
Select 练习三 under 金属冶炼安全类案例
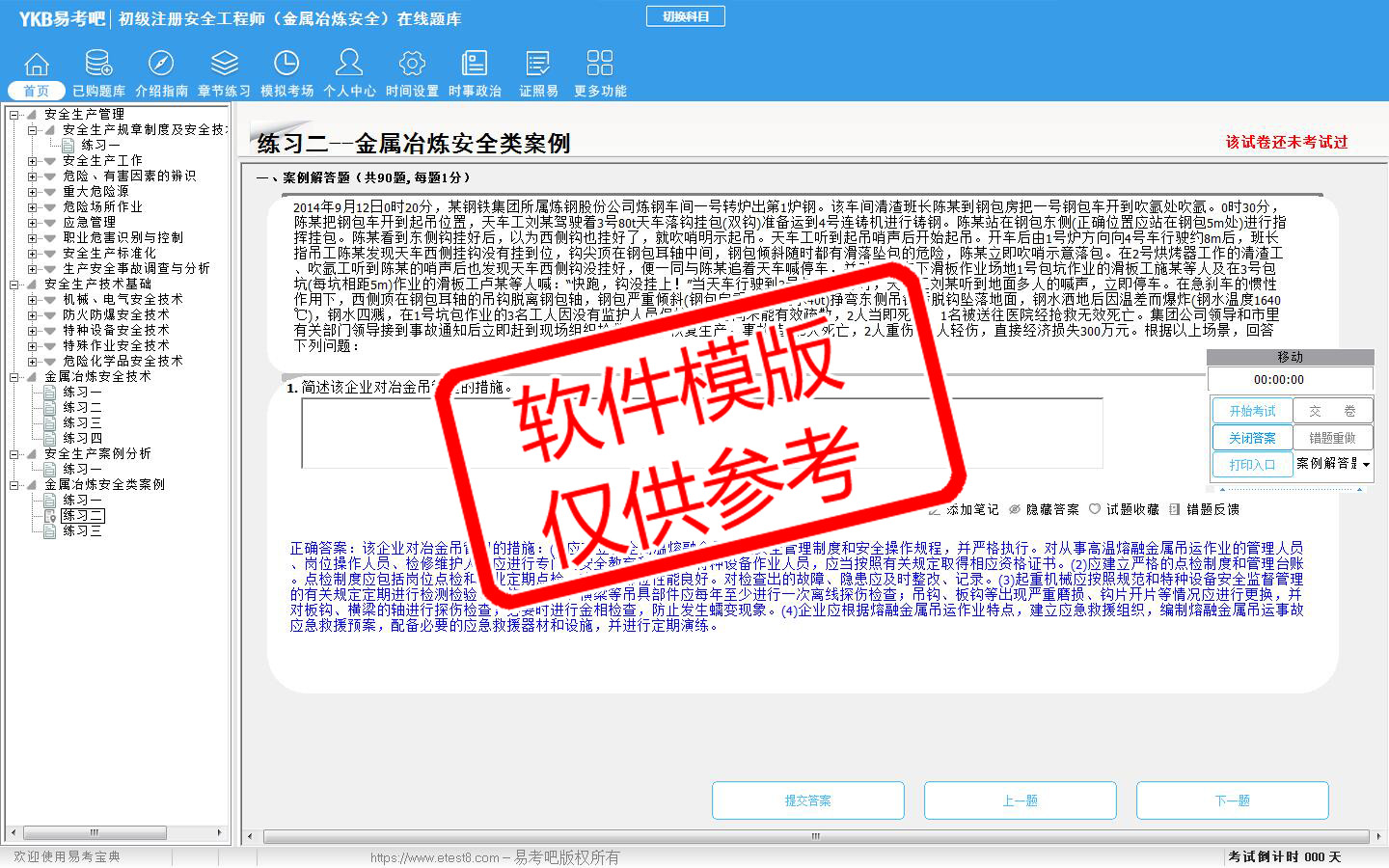[82, 531]
